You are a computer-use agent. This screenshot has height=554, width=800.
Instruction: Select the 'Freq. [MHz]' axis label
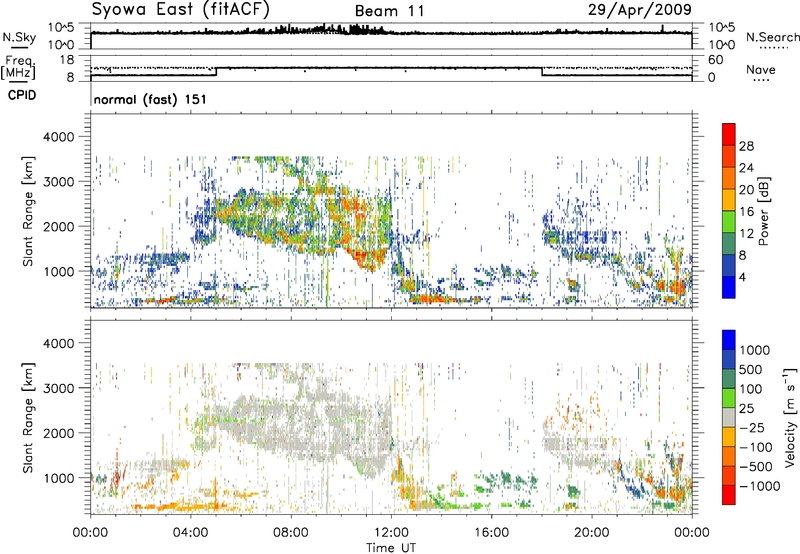(x=19, y=67)
